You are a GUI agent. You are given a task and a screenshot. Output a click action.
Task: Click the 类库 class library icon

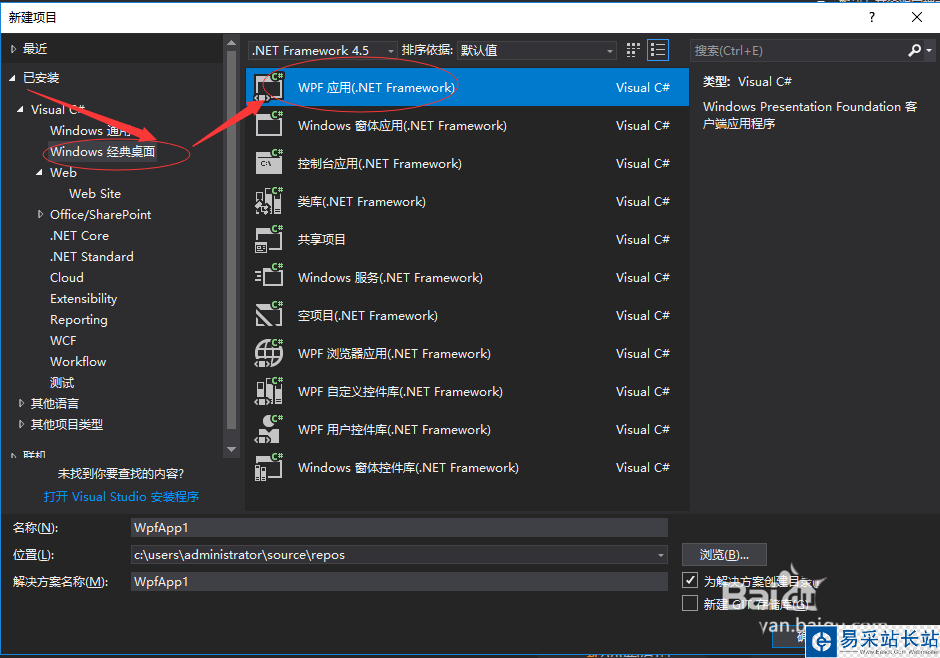(x=269, y=201)
